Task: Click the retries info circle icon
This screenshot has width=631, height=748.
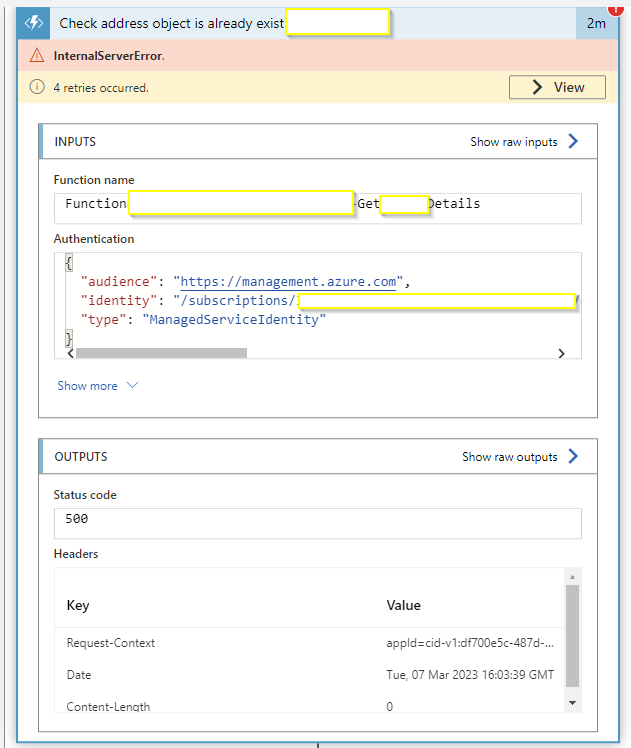Action: (x=37, y=87)
